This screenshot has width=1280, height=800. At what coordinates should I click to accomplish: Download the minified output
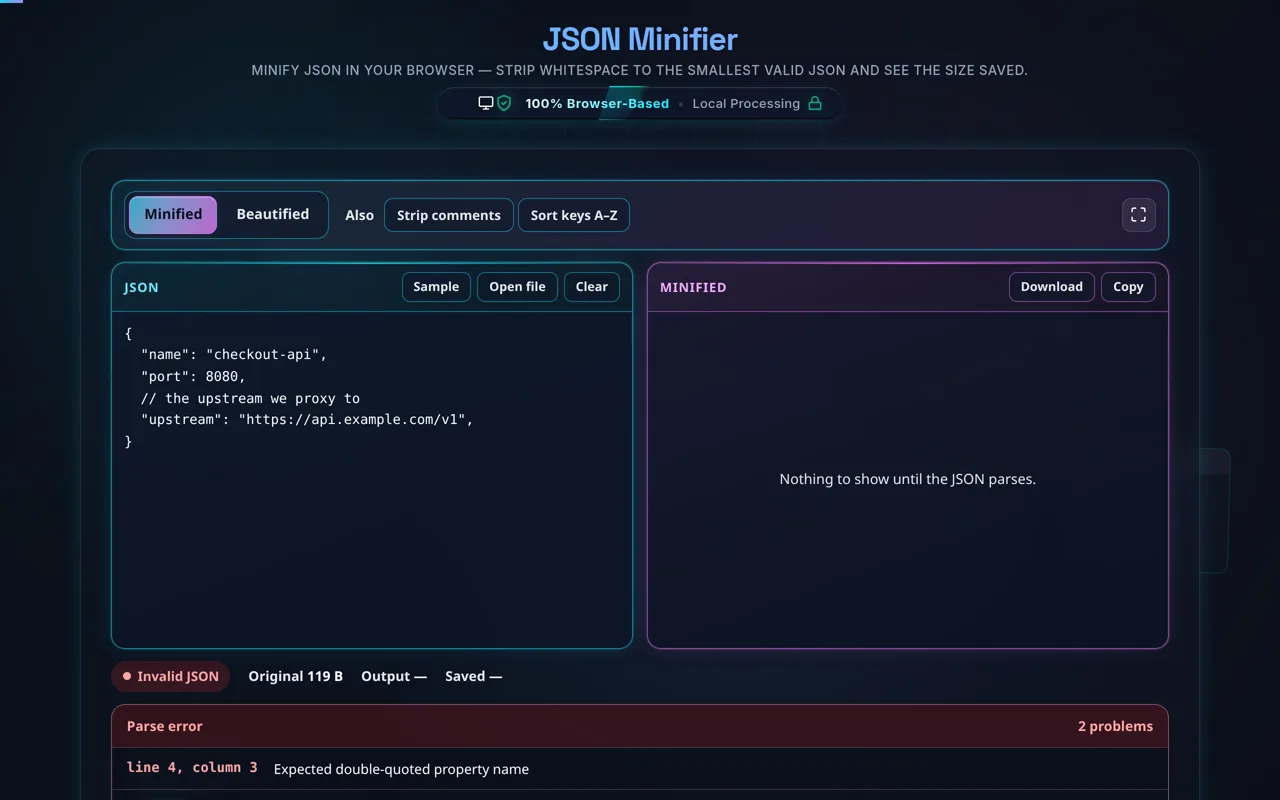click(1051, 287)
